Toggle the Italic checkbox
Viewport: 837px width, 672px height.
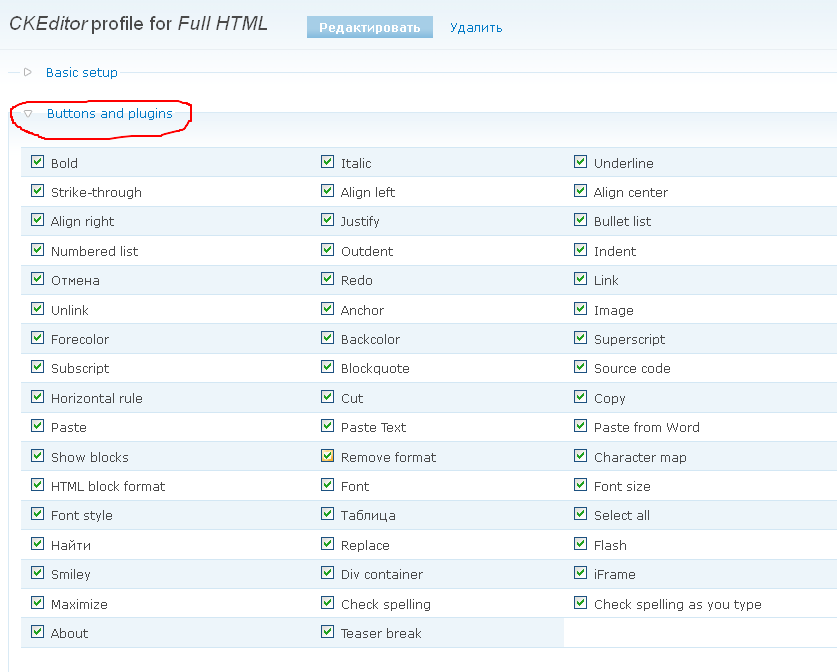tap(327, 161)
